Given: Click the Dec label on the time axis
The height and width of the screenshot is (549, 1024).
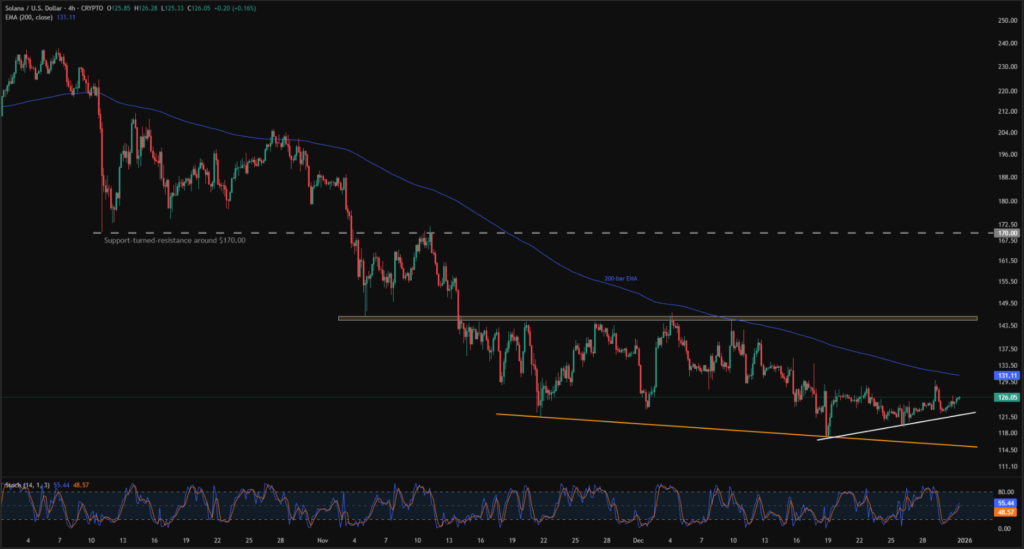Looking at the screenshot, I should coord(638,541).
